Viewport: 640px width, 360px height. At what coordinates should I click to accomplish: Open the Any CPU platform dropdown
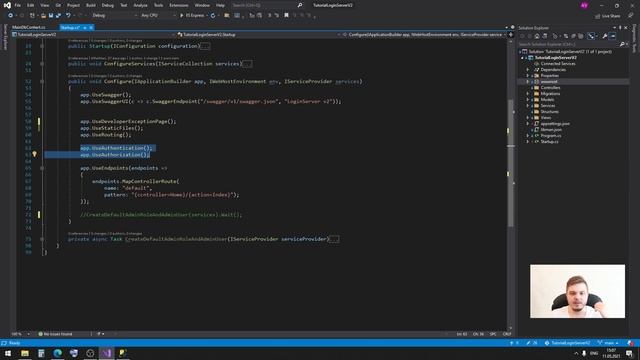click(158, 16)
